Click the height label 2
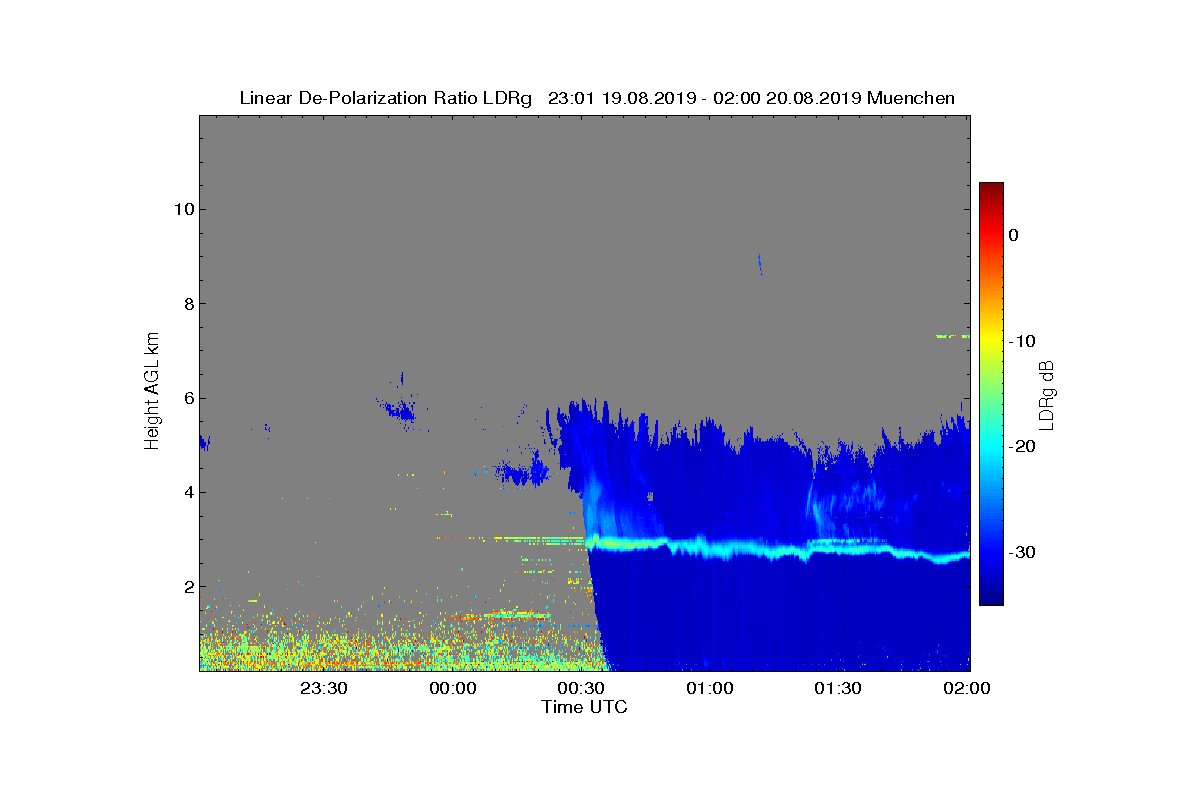Viewport: 1200px width, 800px height. [x=187, y=586]
